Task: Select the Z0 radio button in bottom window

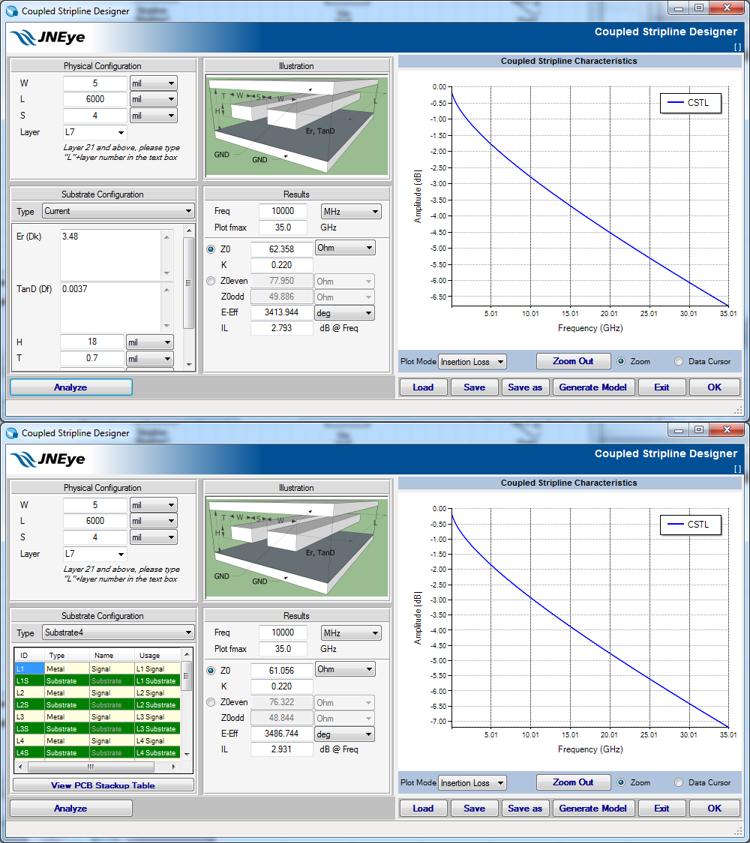Action: click(x=211, y=671)
